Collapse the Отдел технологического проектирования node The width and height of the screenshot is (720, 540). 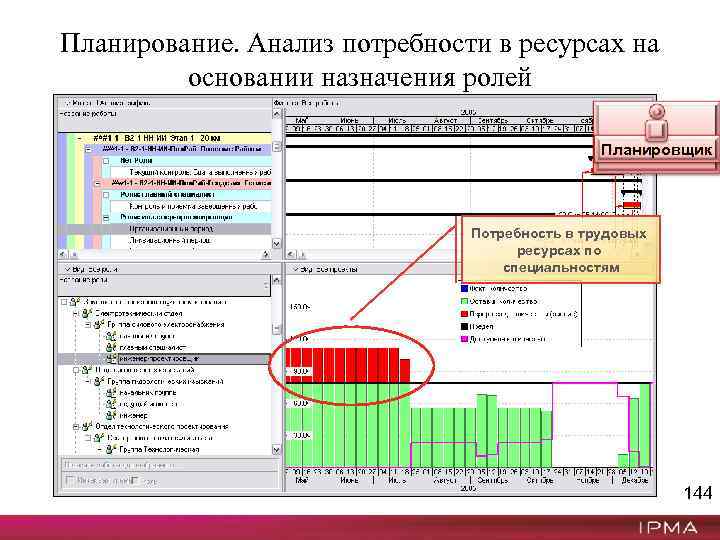(76, 427)
